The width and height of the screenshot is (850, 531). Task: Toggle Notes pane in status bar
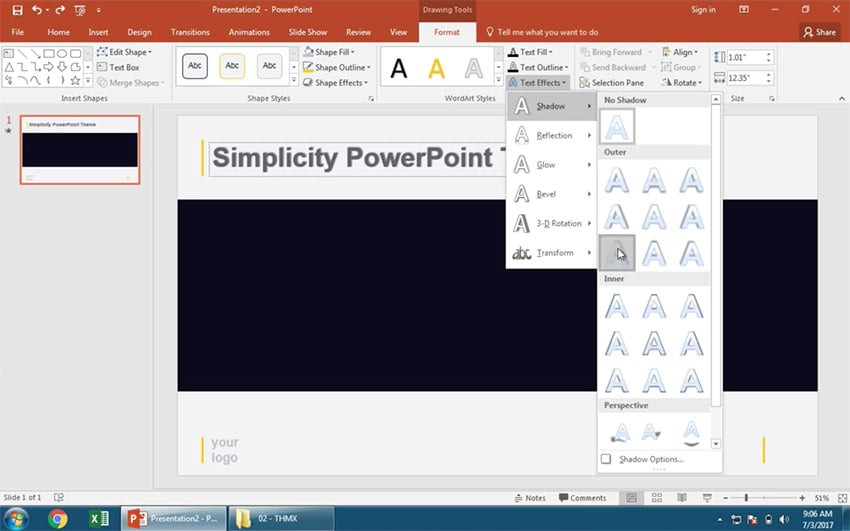pyautogui.click(x=529, y=497)
